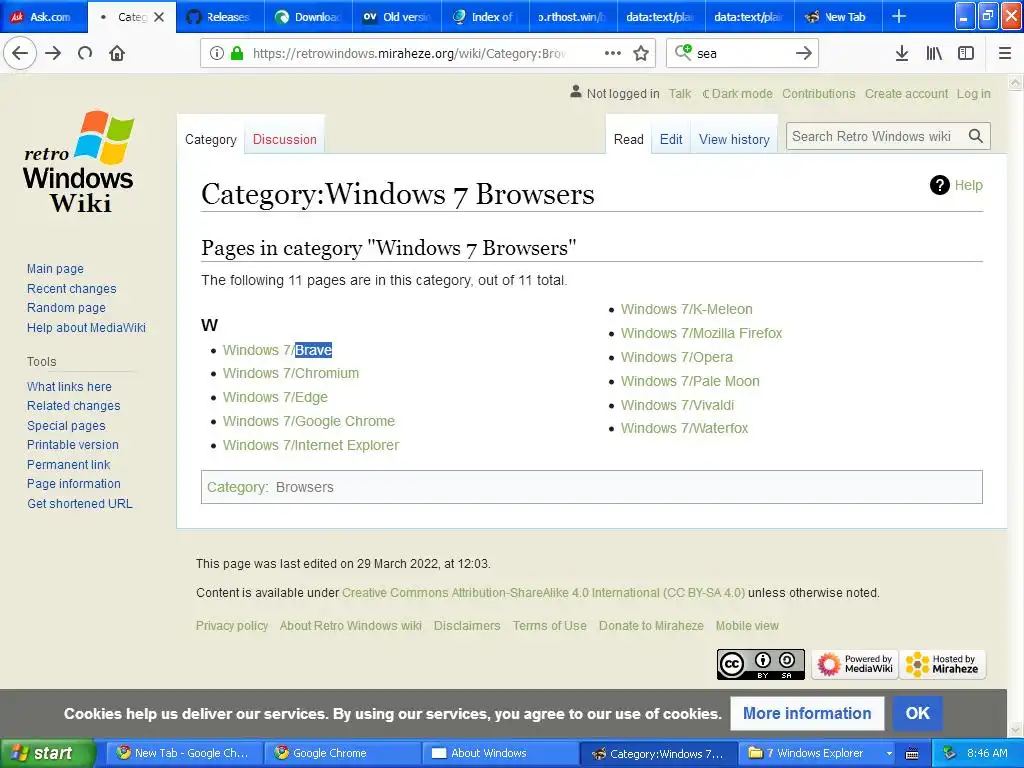Click Log in link
Viewport: 1024px width, 768px height.
click(974, 93)
